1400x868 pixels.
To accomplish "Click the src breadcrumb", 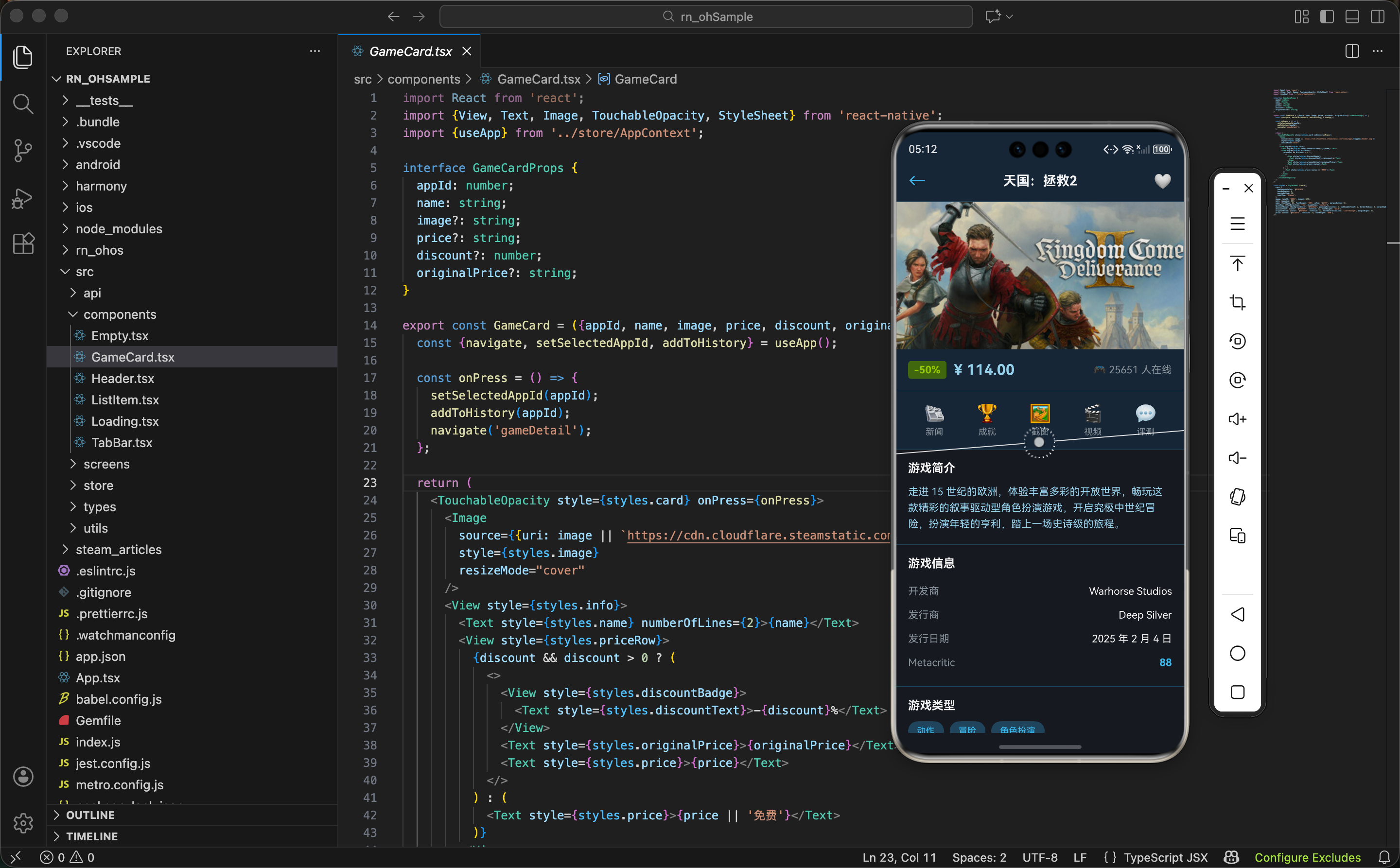I will [363, 79].
